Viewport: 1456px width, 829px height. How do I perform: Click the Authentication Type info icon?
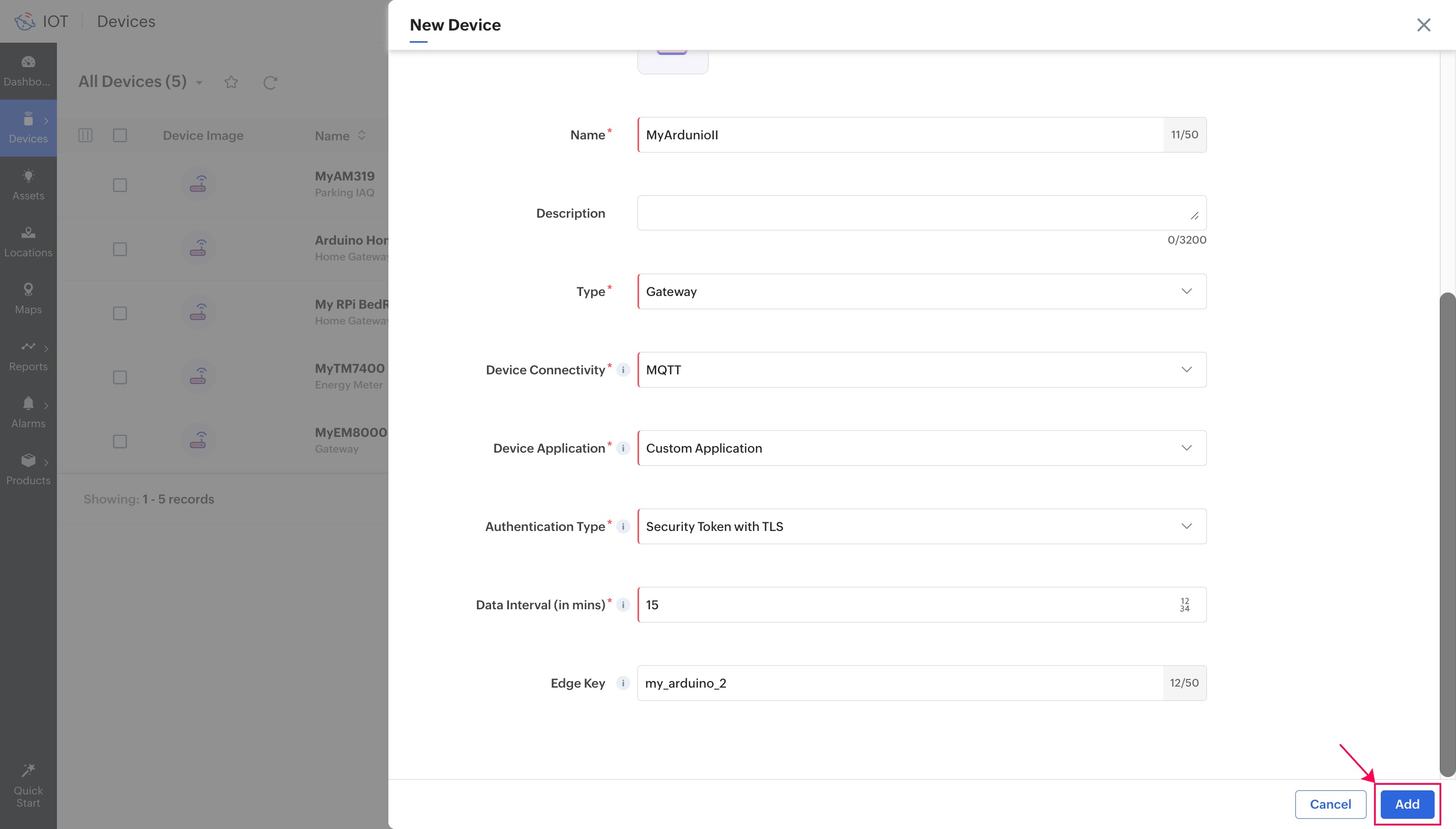(x=623, y=526)
